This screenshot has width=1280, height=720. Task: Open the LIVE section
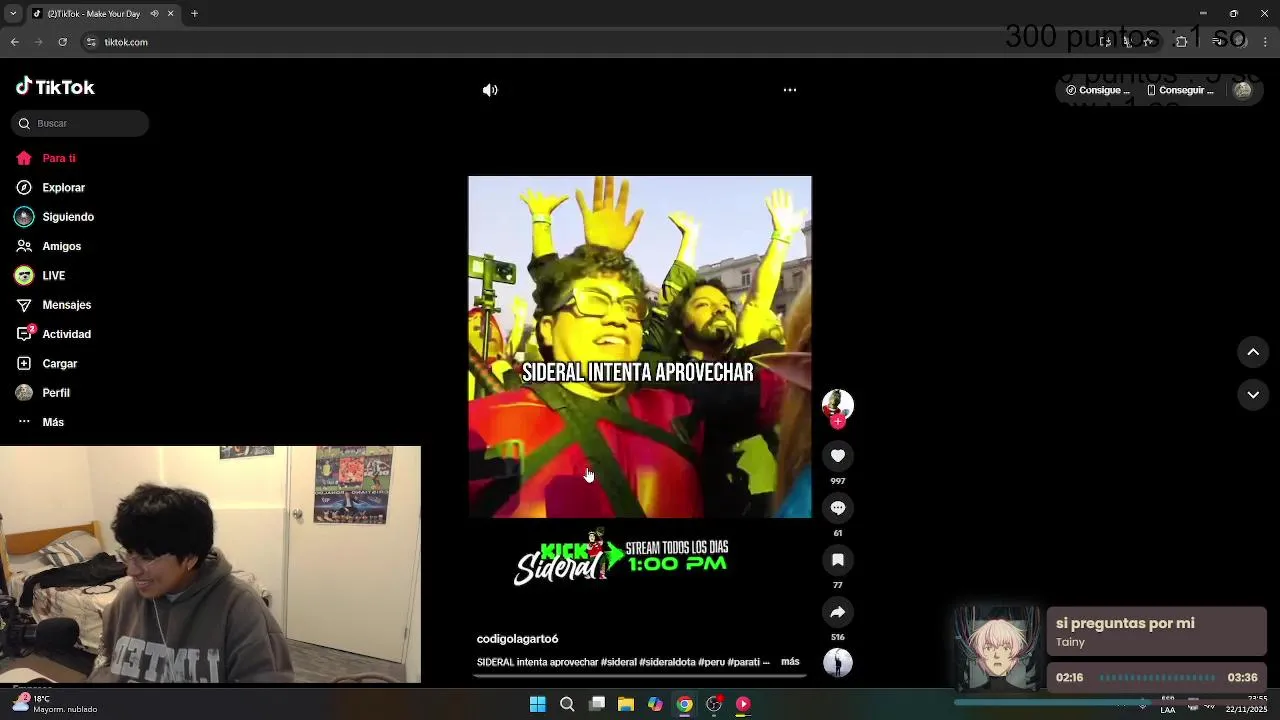point(40,275)
